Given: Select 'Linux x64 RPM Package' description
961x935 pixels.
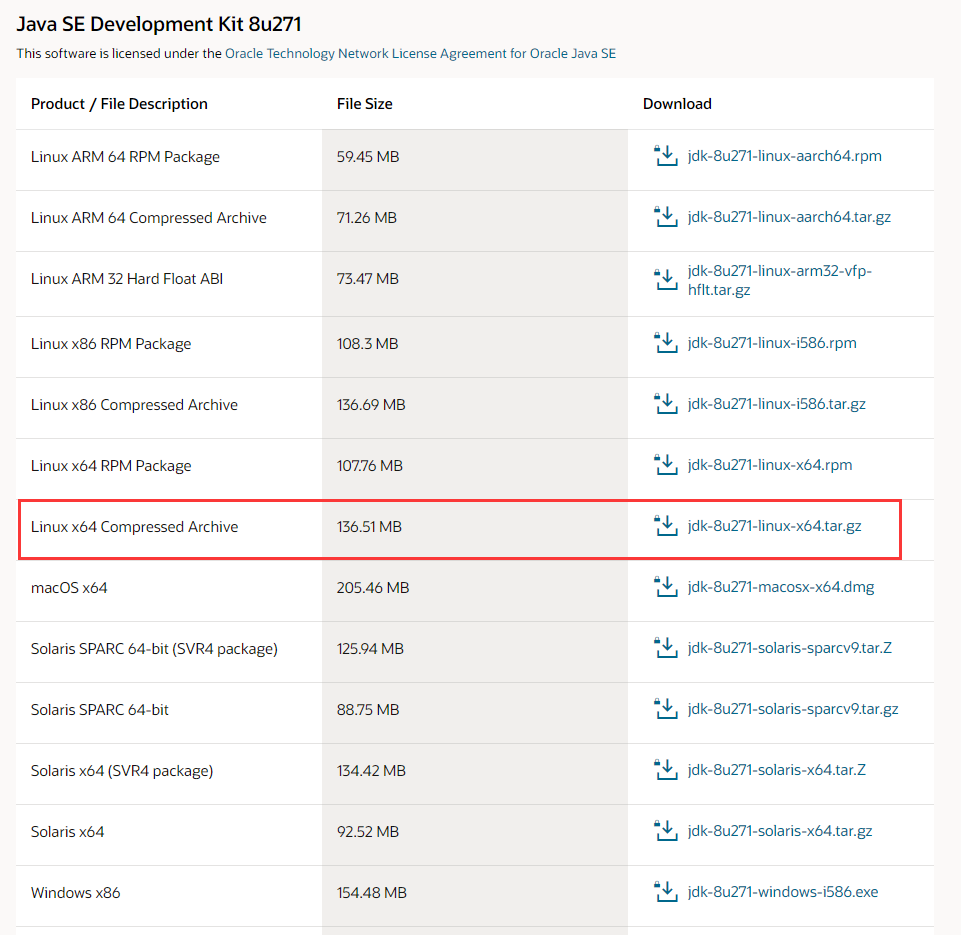Looking at the screenshot, I should (111, 466).
